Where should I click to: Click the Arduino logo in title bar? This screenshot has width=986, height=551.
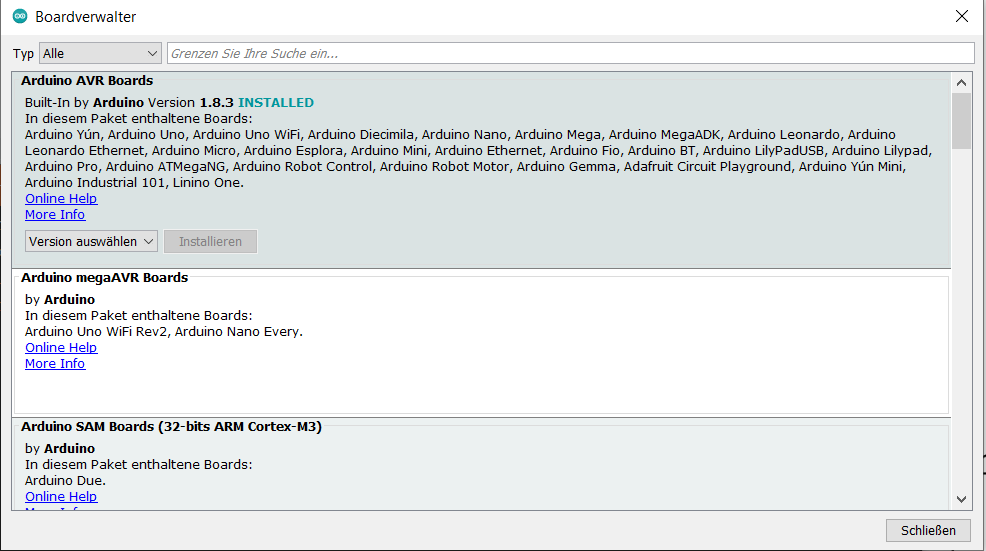[20, 17]
